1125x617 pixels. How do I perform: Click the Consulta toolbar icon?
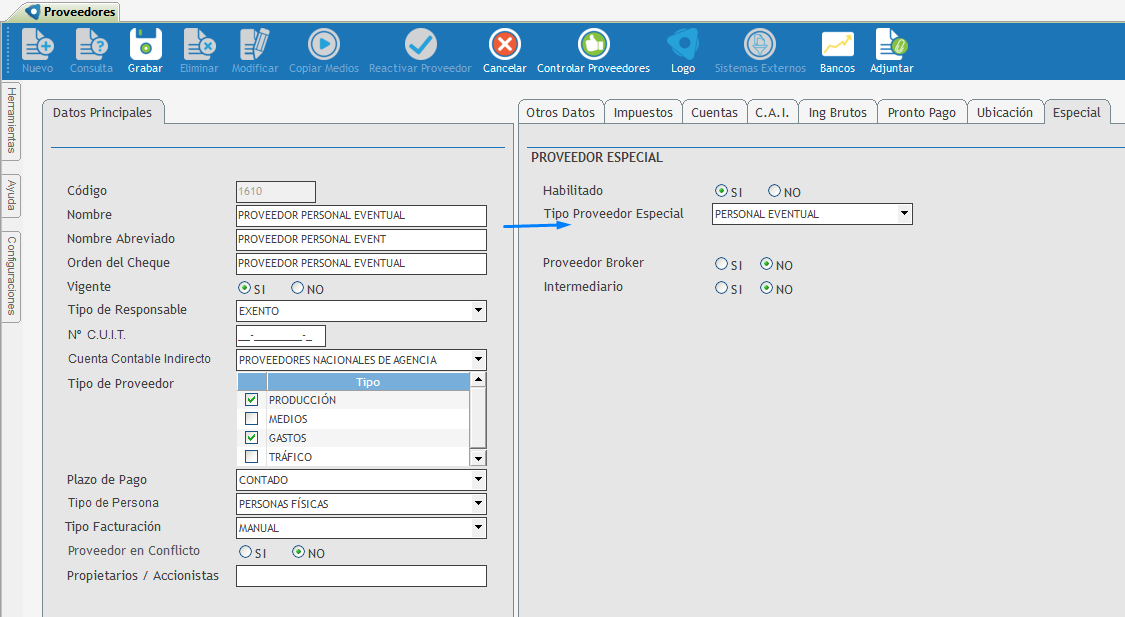pyautogui.click(x=91, y=45)
